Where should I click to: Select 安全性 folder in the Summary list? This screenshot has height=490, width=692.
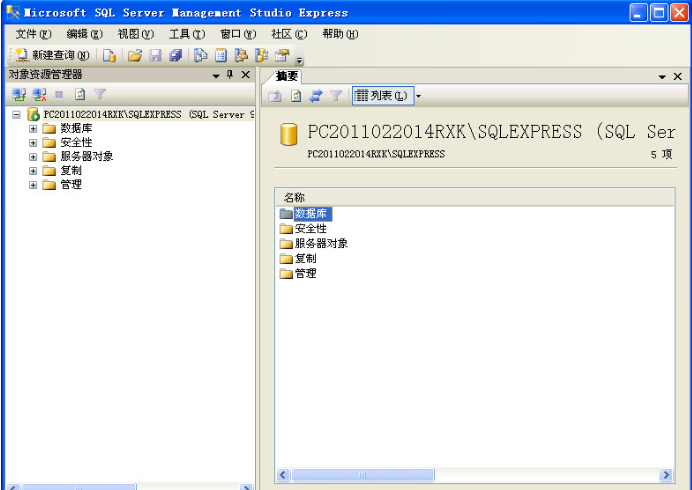point(304,229)
